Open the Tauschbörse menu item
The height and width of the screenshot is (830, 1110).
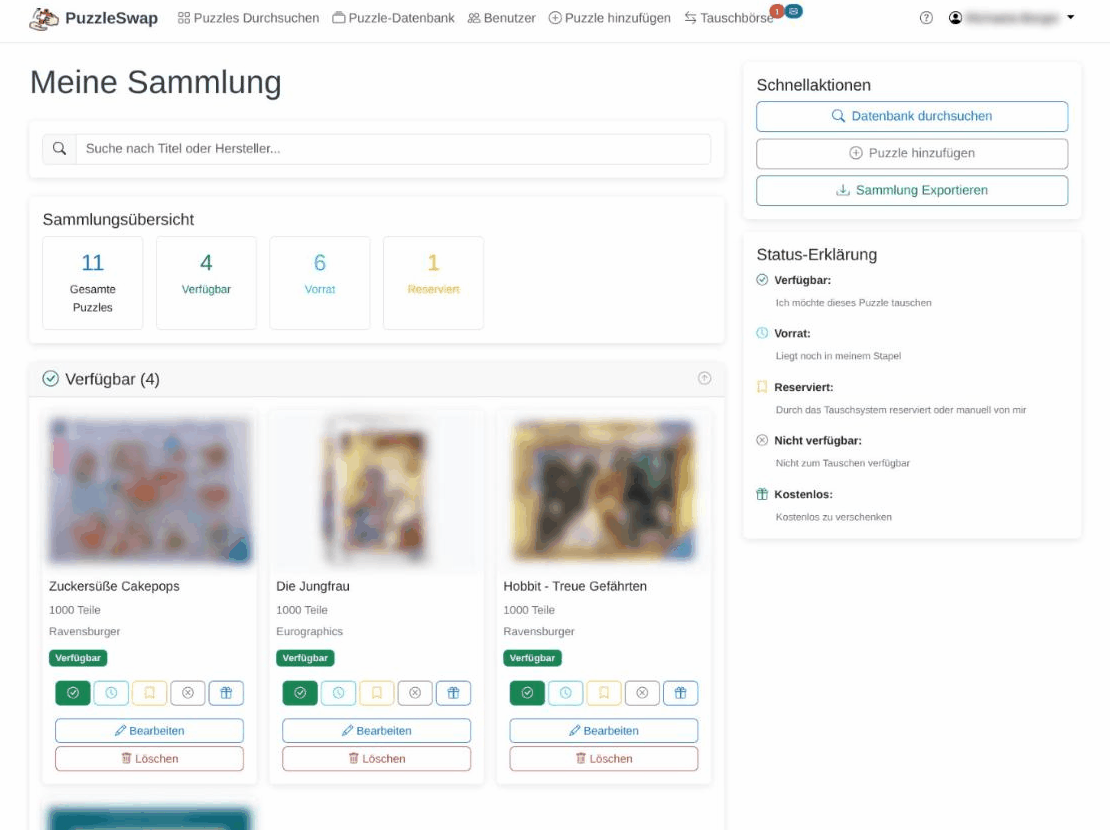point(729,18)
